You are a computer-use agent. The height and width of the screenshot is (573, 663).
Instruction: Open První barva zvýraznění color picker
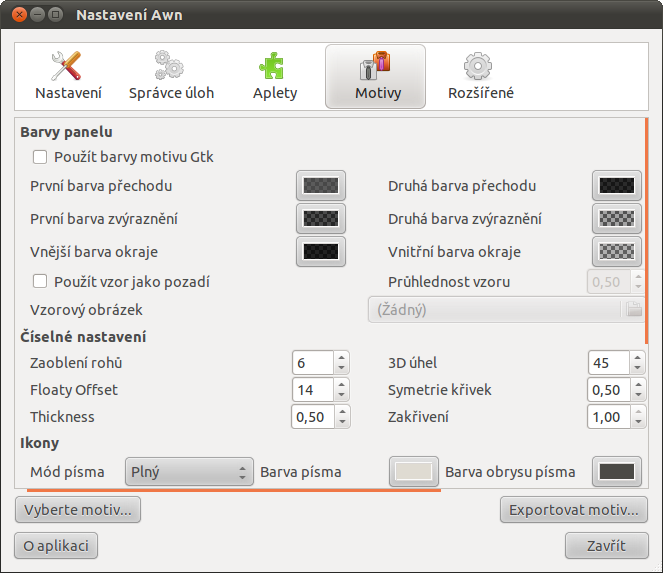pyautogui.click(x=321, y=219)
